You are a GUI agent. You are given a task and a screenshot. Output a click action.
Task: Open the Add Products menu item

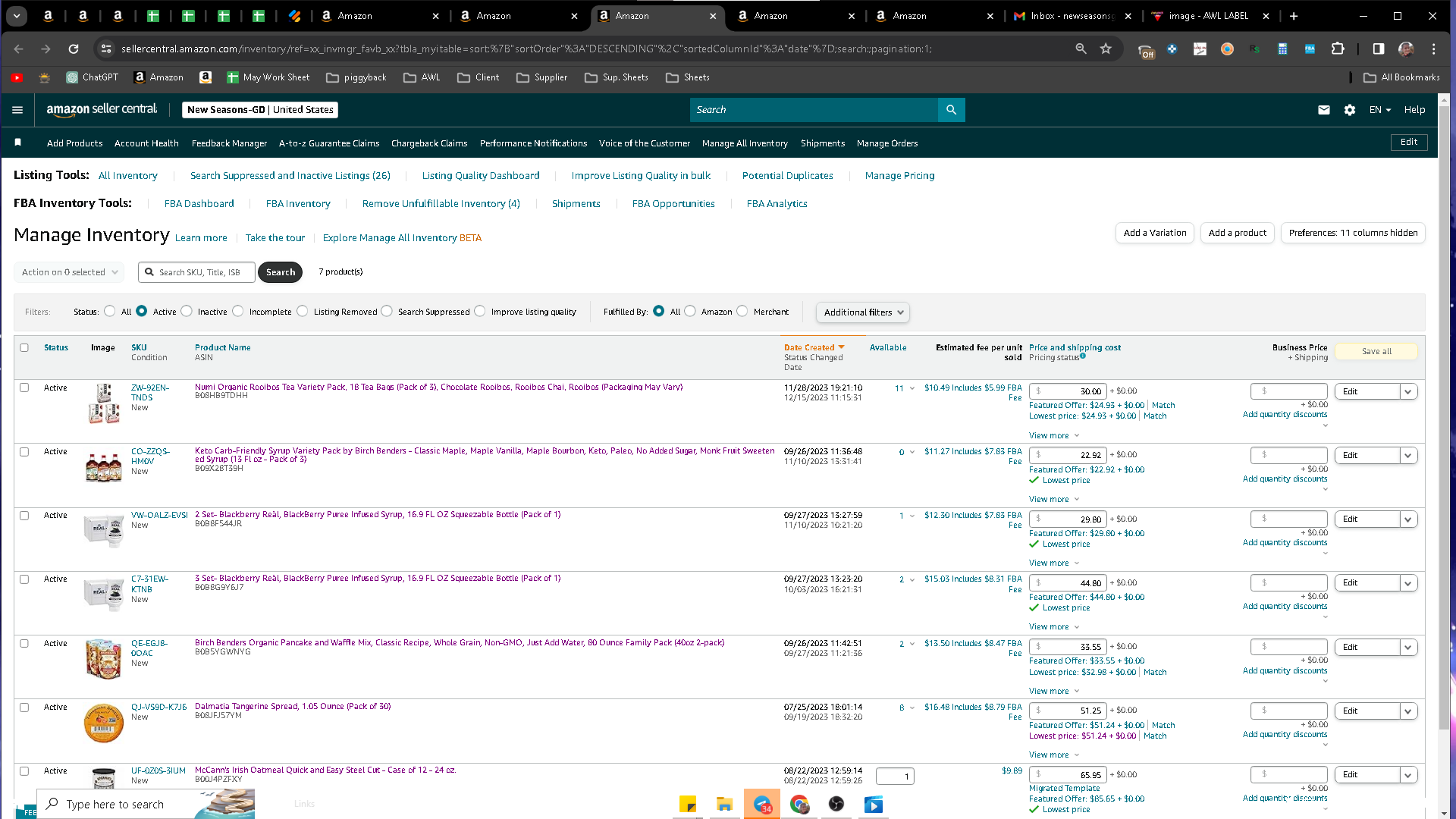click(x=74, y=143)
